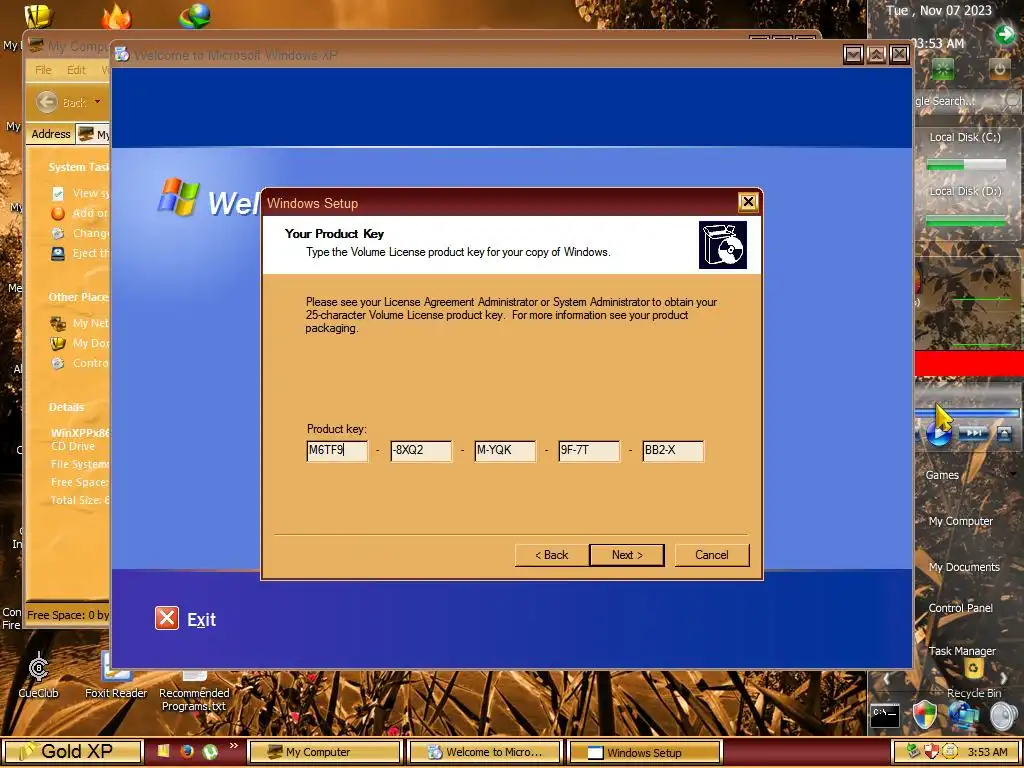Click the taskbar clock showing 3:53 AM
This screenshot has width=1024, height=768.
[987, 752]
